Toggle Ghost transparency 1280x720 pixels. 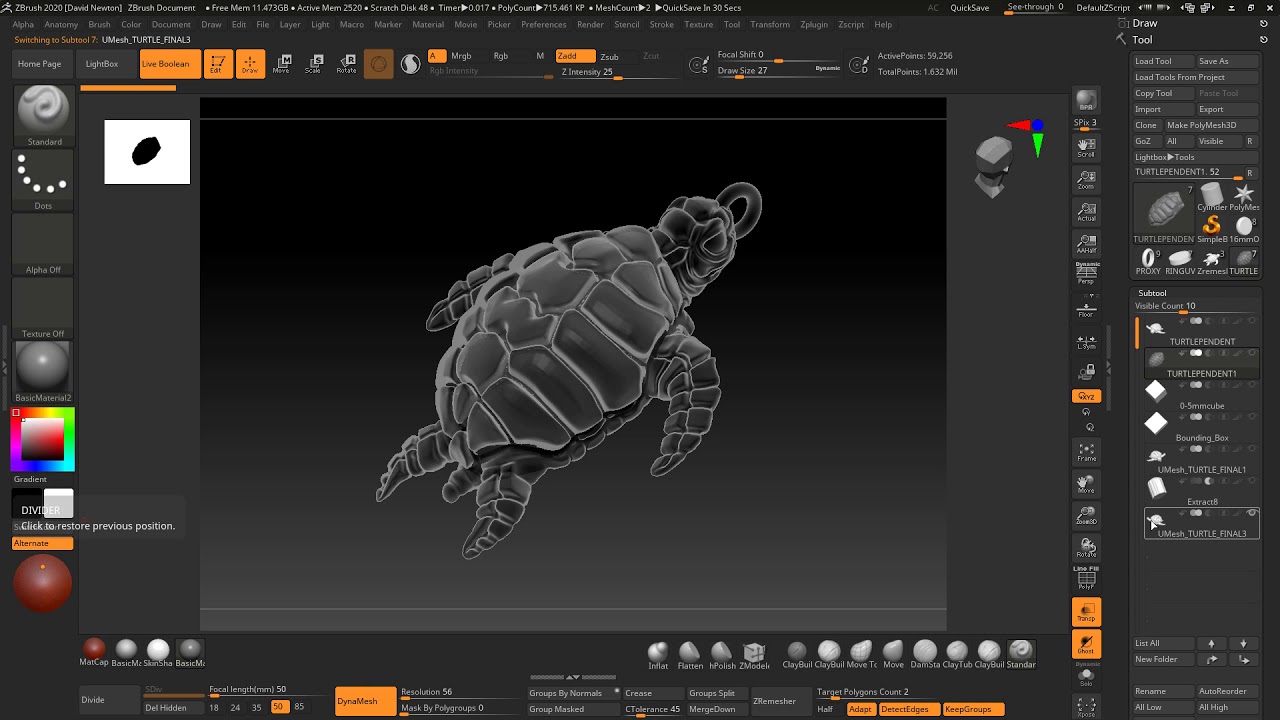click(1086, 645)
